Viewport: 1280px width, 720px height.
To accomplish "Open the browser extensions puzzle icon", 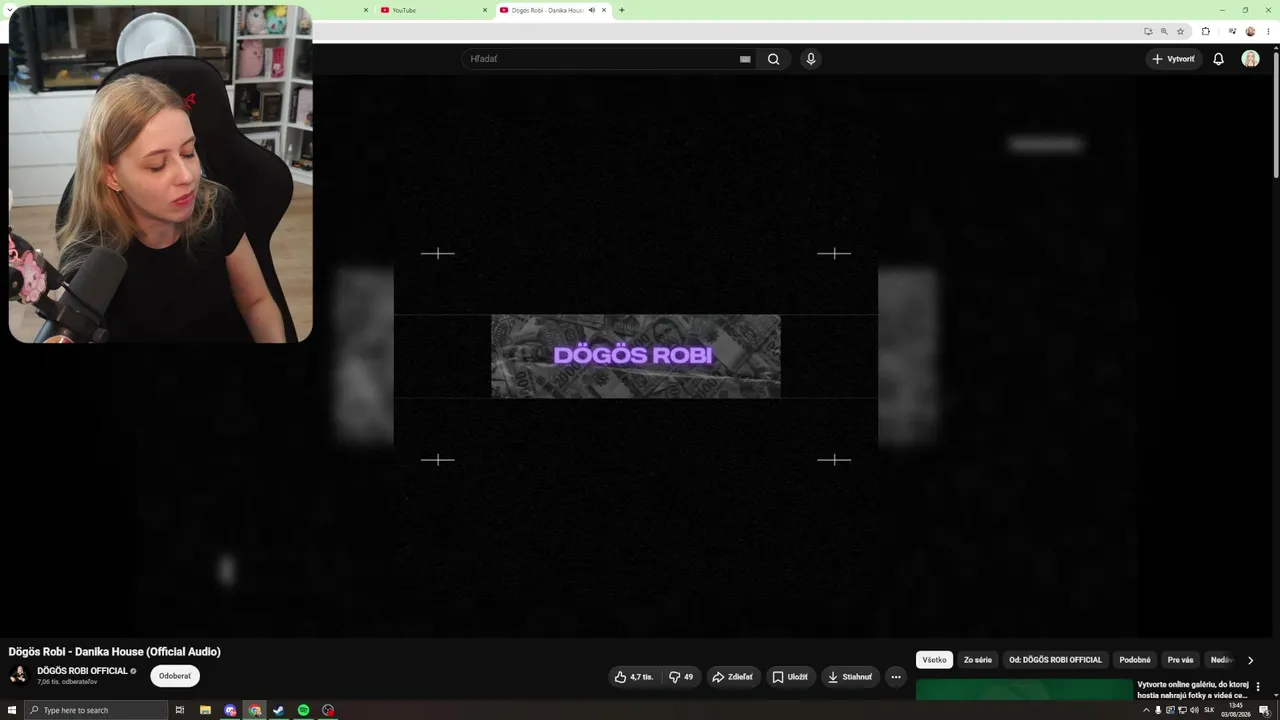I will coord(1205,31).
